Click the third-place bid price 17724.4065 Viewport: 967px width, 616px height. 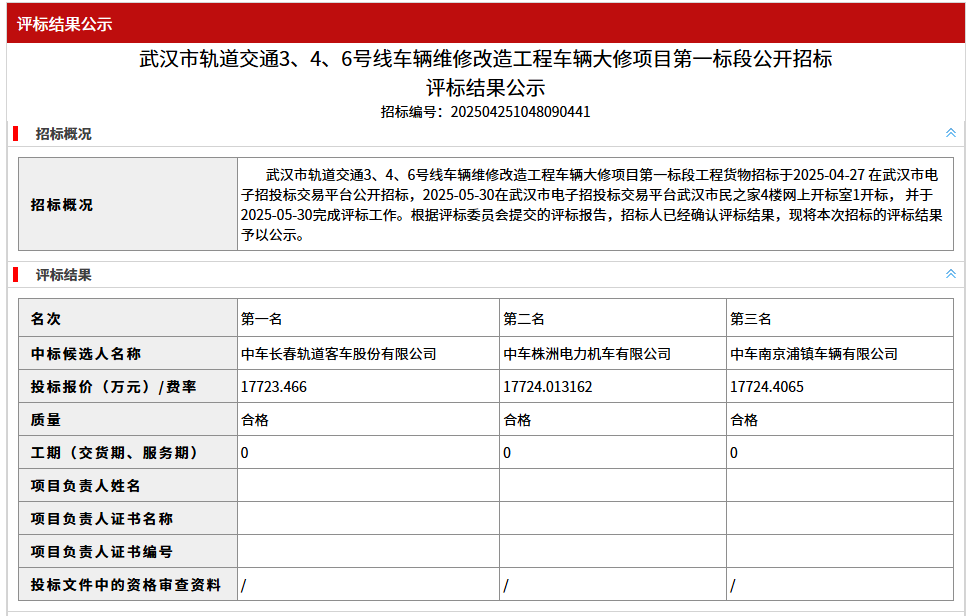[767, 387]
